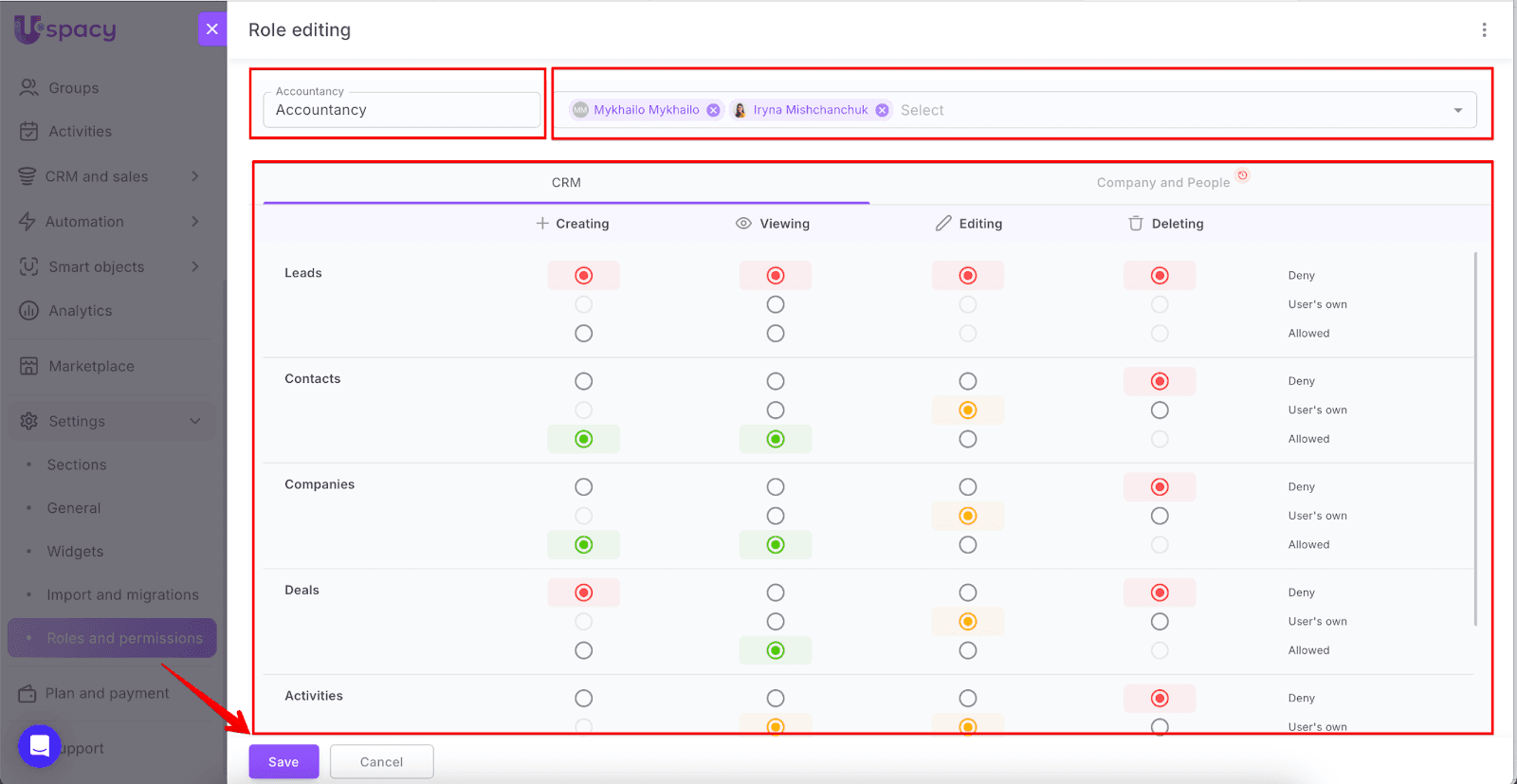Click the Settings gear icon
Viewport: 1517px width, 784px height.
[29, 421]
